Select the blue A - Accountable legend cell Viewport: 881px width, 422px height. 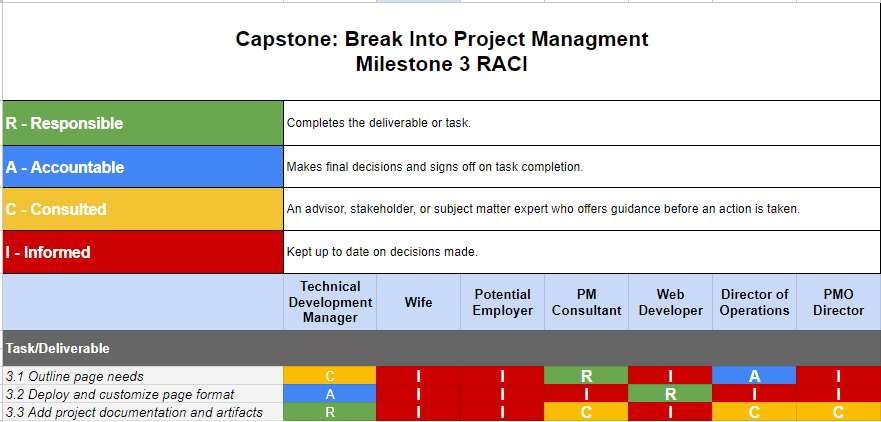(143, 167)
